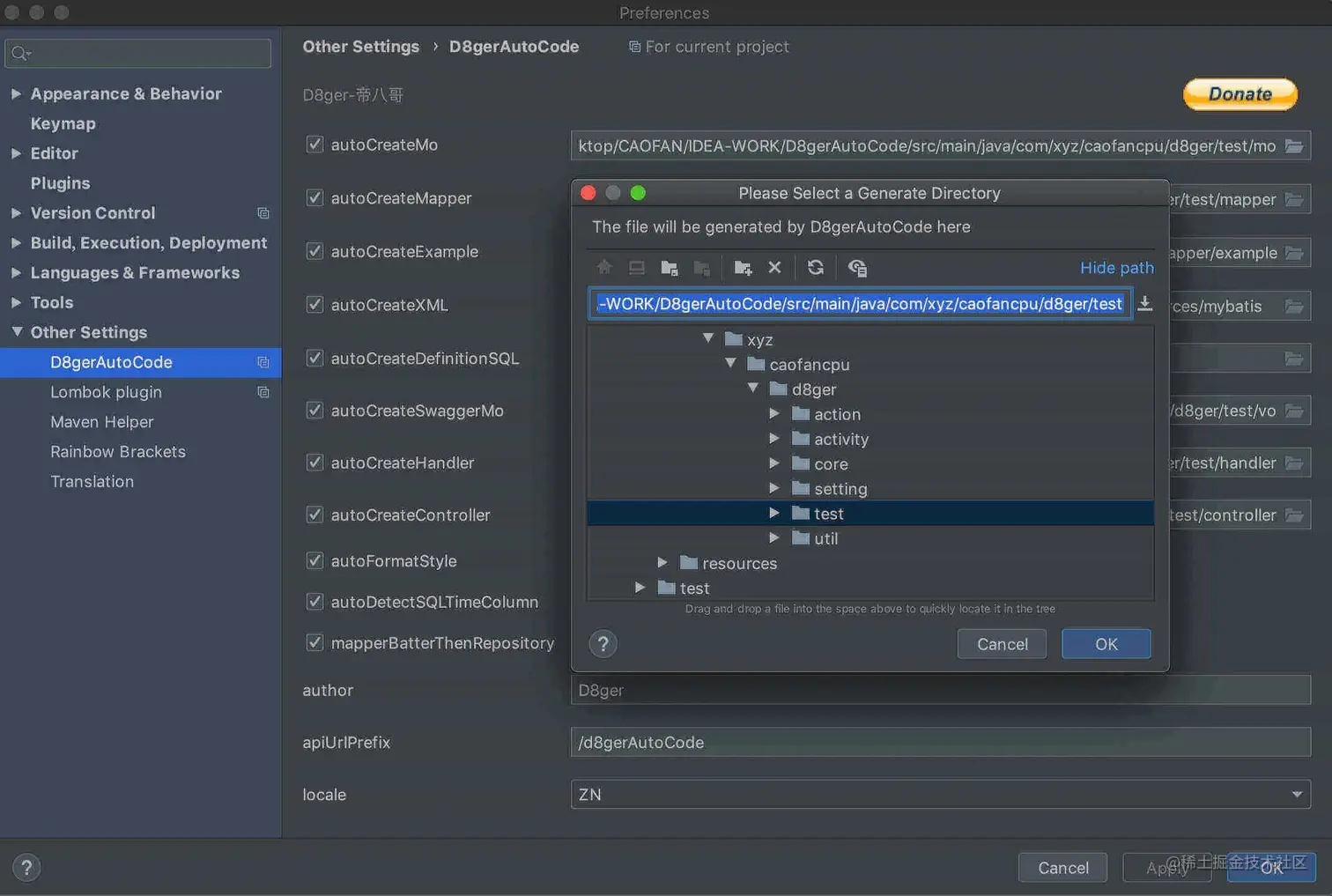
Task: Toggle autoCreateMo checkbox
Action: pyautogui.click(x=314, y=144)
